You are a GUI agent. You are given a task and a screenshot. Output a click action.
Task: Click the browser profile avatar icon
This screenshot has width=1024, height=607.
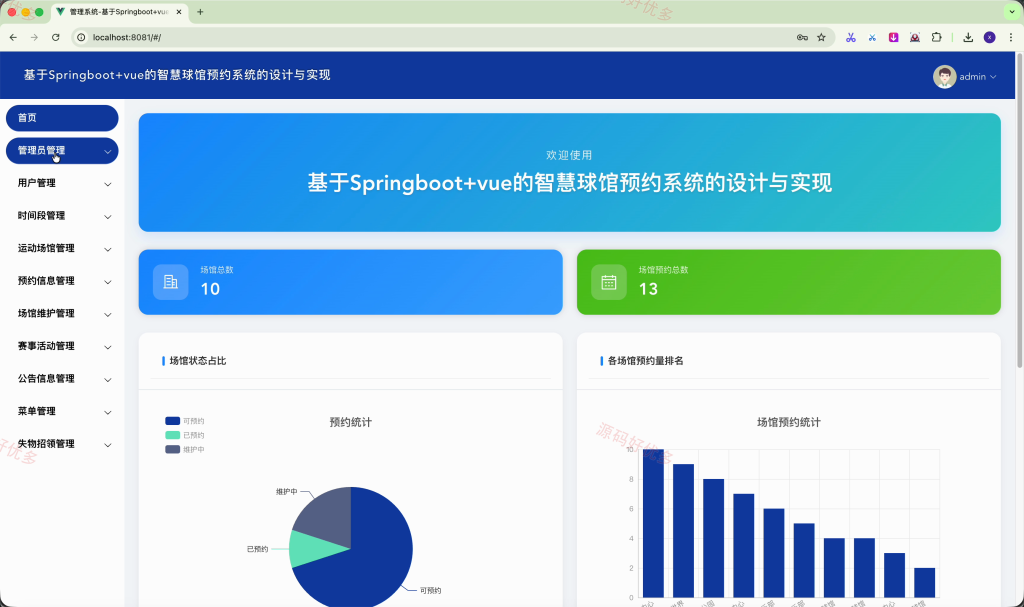tap(989, 37)
